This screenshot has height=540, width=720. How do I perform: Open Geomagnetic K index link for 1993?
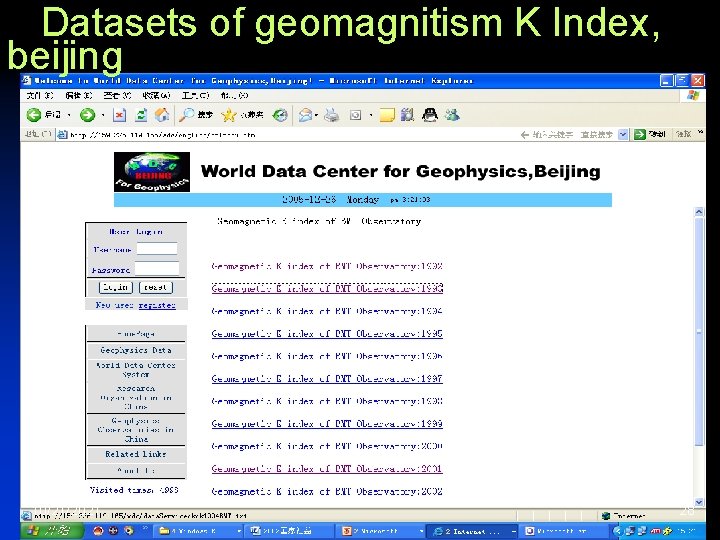(327, 289)
